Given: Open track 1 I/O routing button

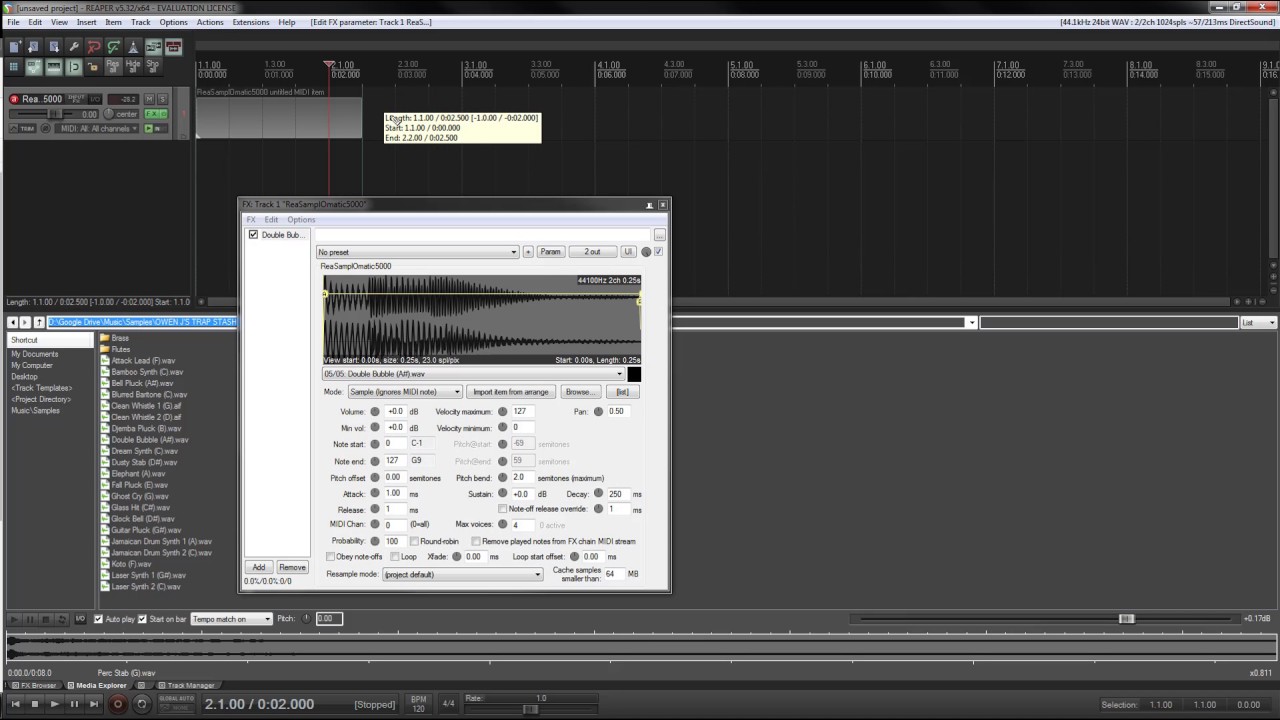Looking at the screenshot, I should click(x=97, y=99).
